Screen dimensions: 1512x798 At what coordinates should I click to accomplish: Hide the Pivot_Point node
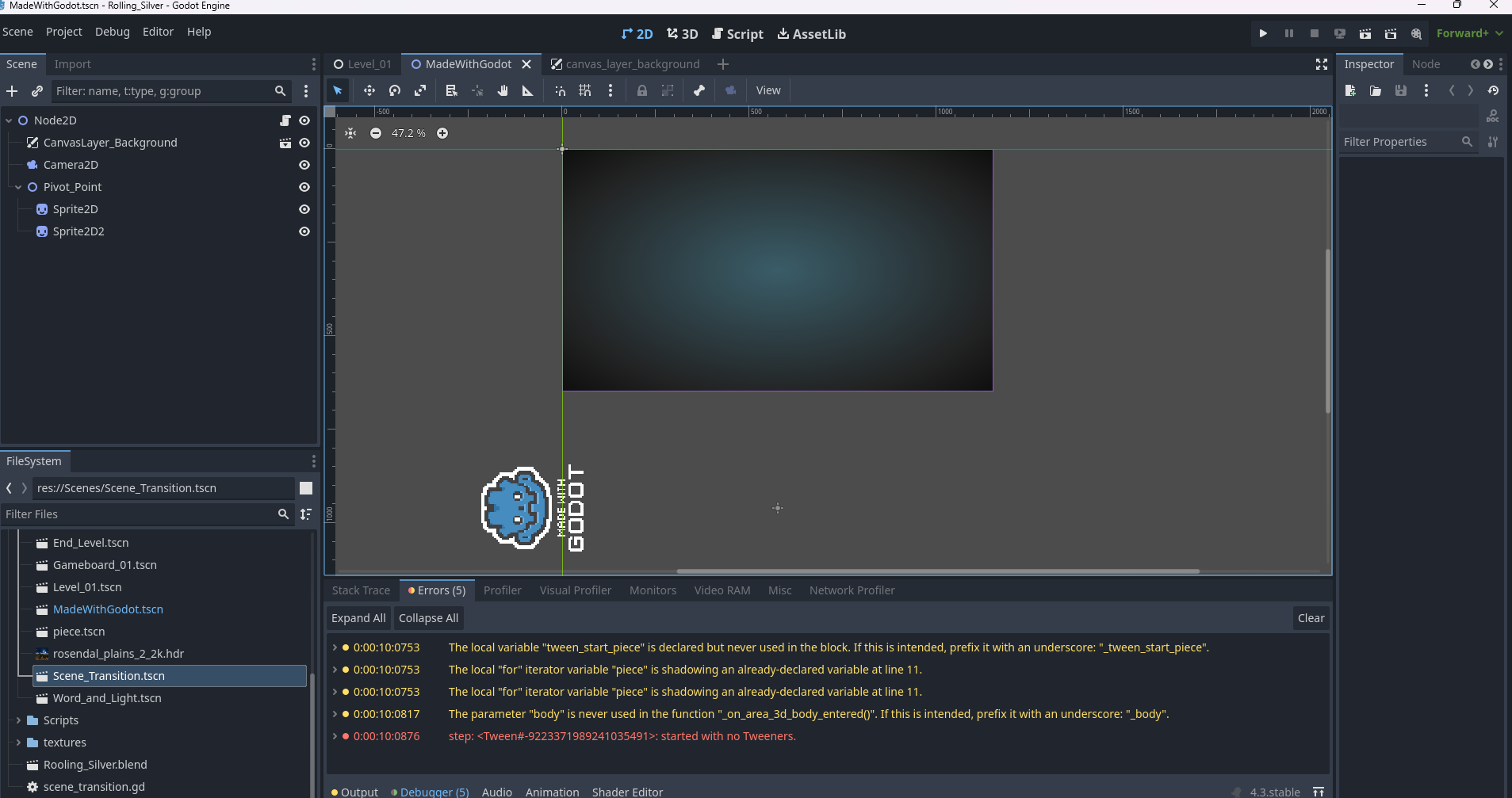coord(304,187)
